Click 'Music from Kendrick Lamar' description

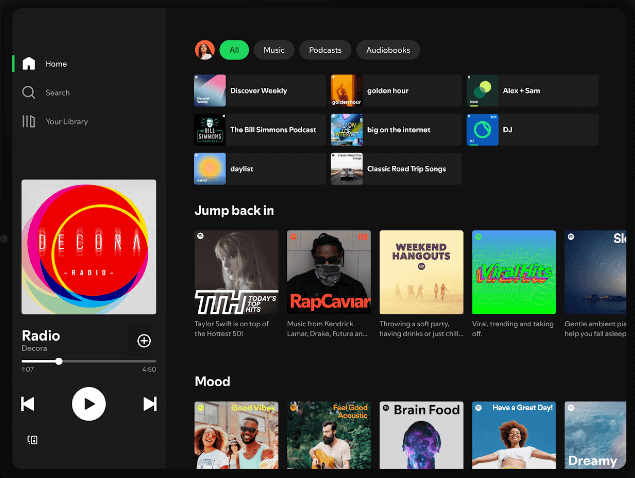point(327,329)
